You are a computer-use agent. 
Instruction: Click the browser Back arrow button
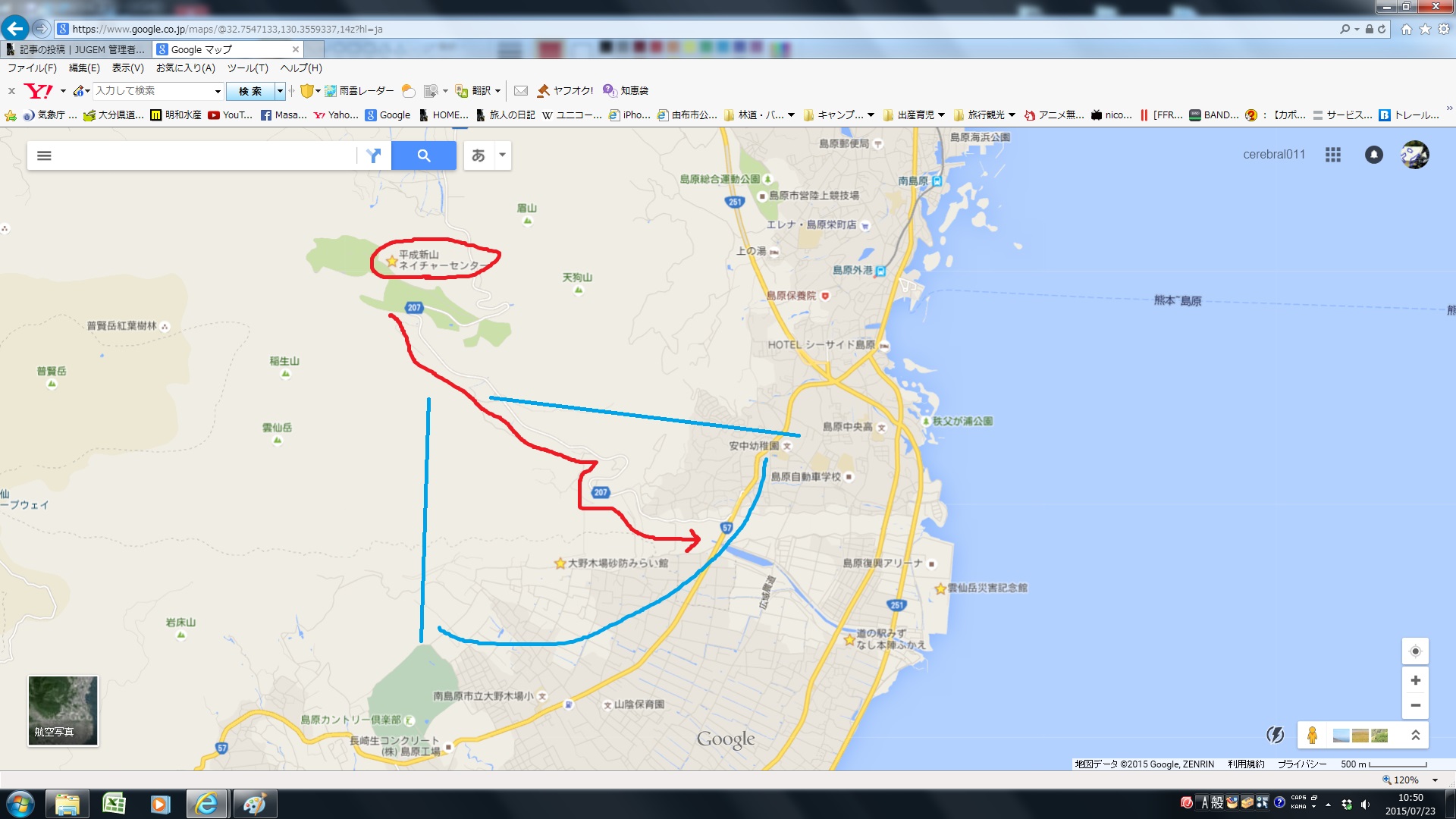pos(14,29)
